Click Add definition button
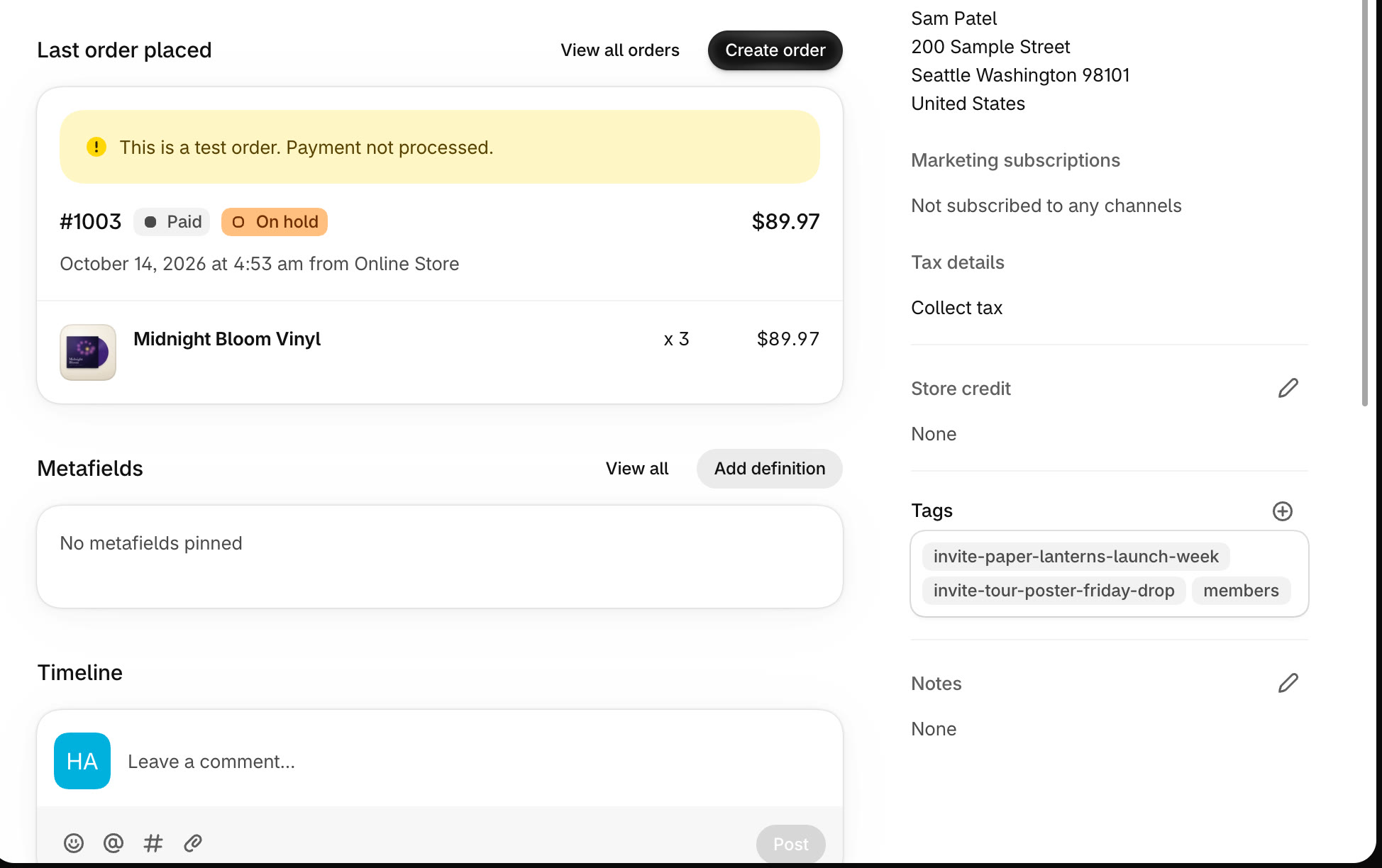Image resolution: width=1382 pixels, height=868 pixels. pos(770,469)
